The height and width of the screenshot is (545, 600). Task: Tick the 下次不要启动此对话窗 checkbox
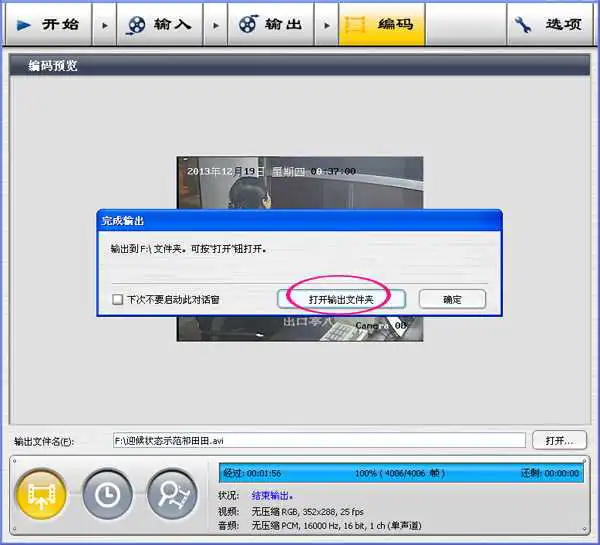point(117,299)
